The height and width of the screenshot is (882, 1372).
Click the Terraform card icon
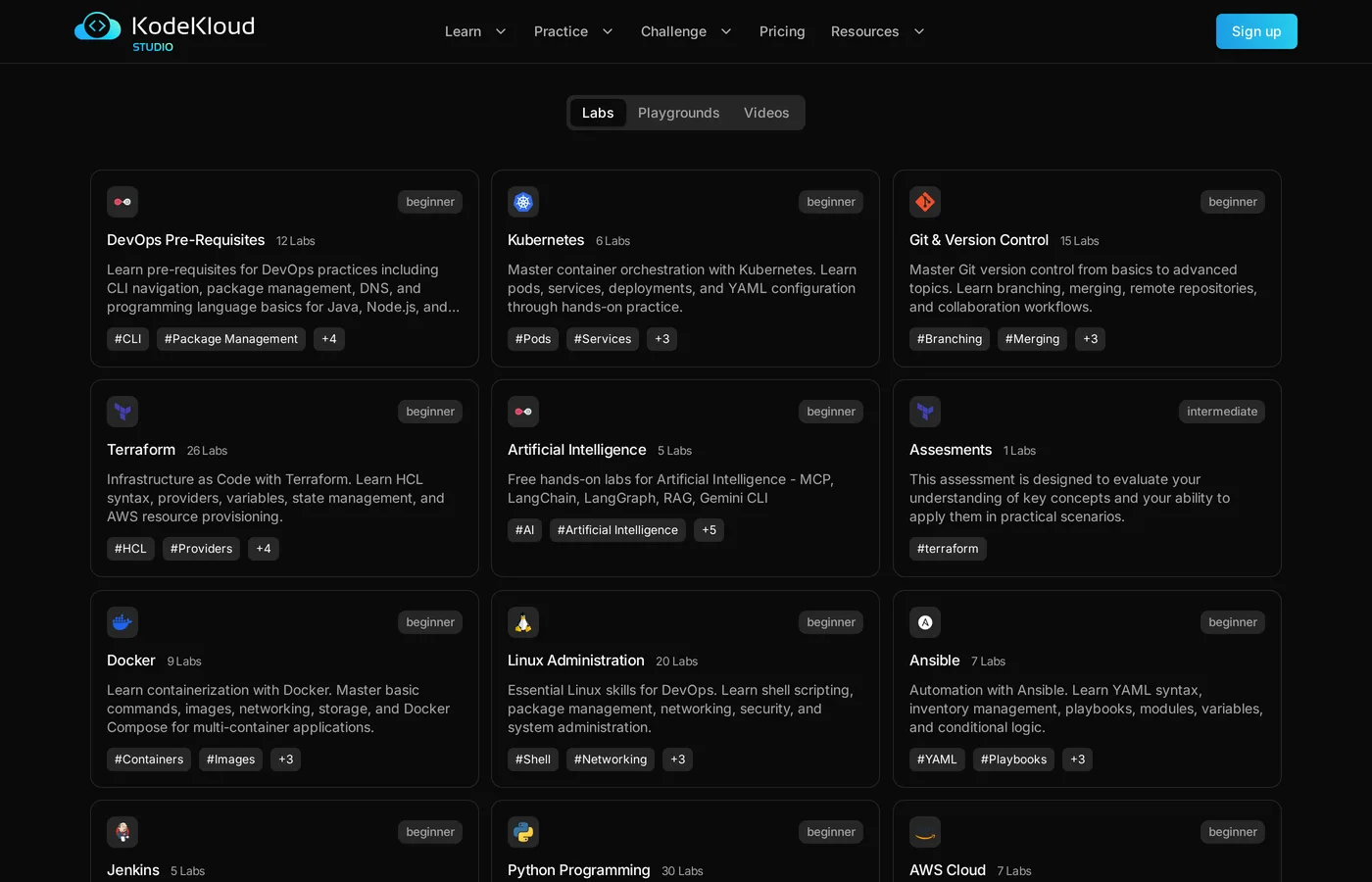[x=122, y=412]
